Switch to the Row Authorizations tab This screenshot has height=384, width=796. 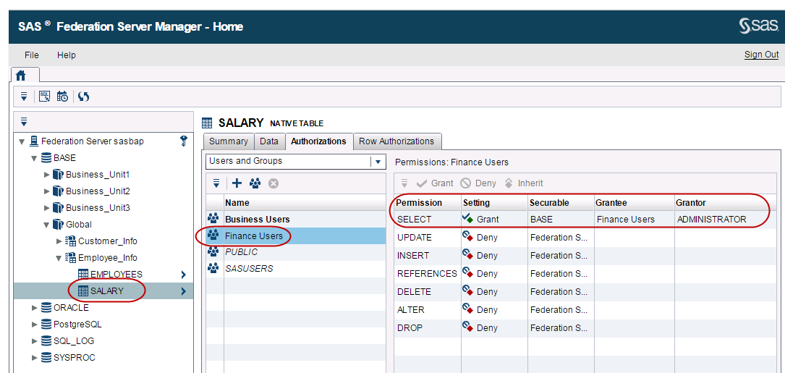(396, 141)
